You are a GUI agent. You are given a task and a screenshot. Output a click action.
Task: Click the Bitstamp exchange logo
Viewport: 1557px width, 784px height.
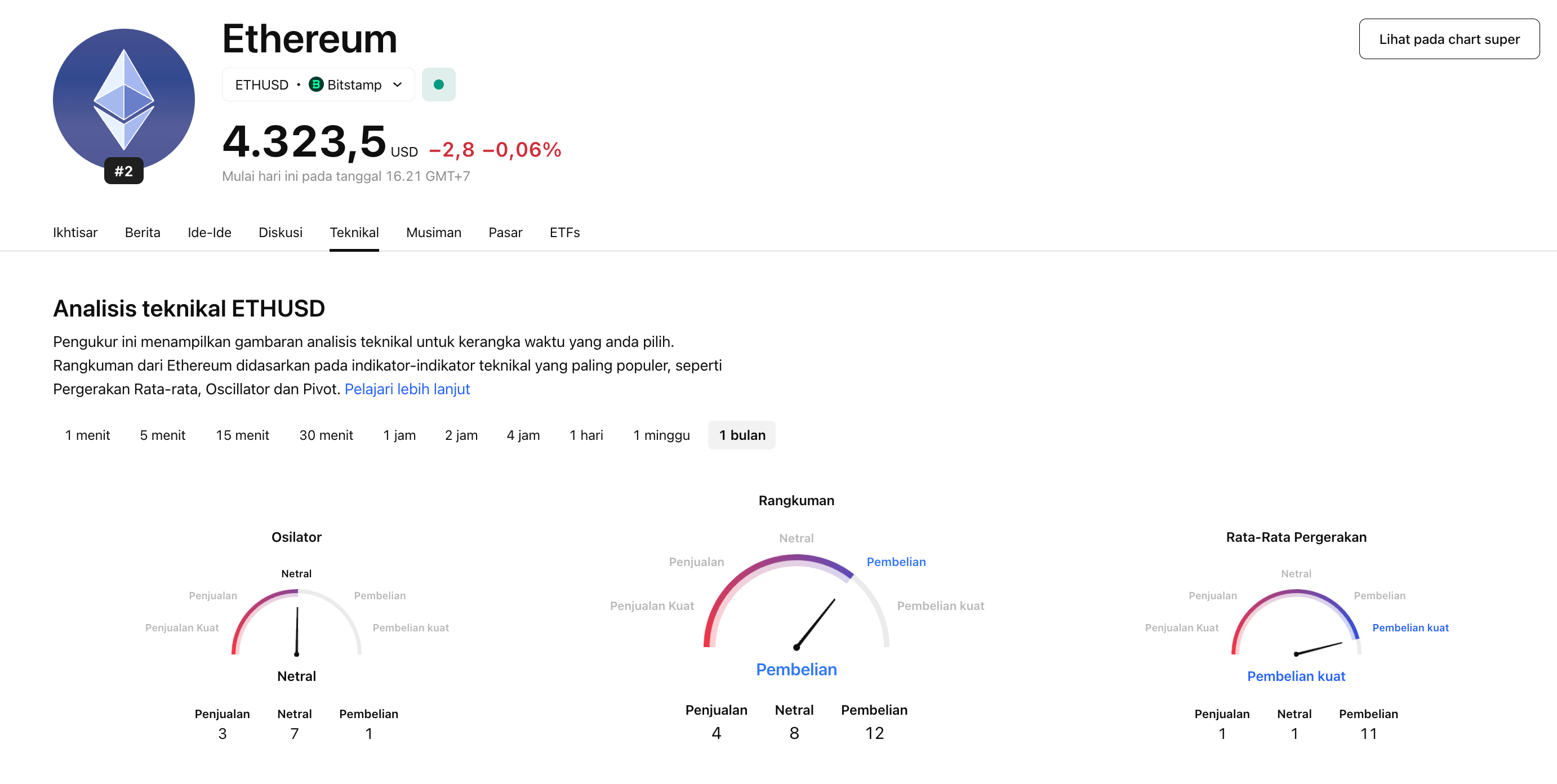tap(315, 84)
